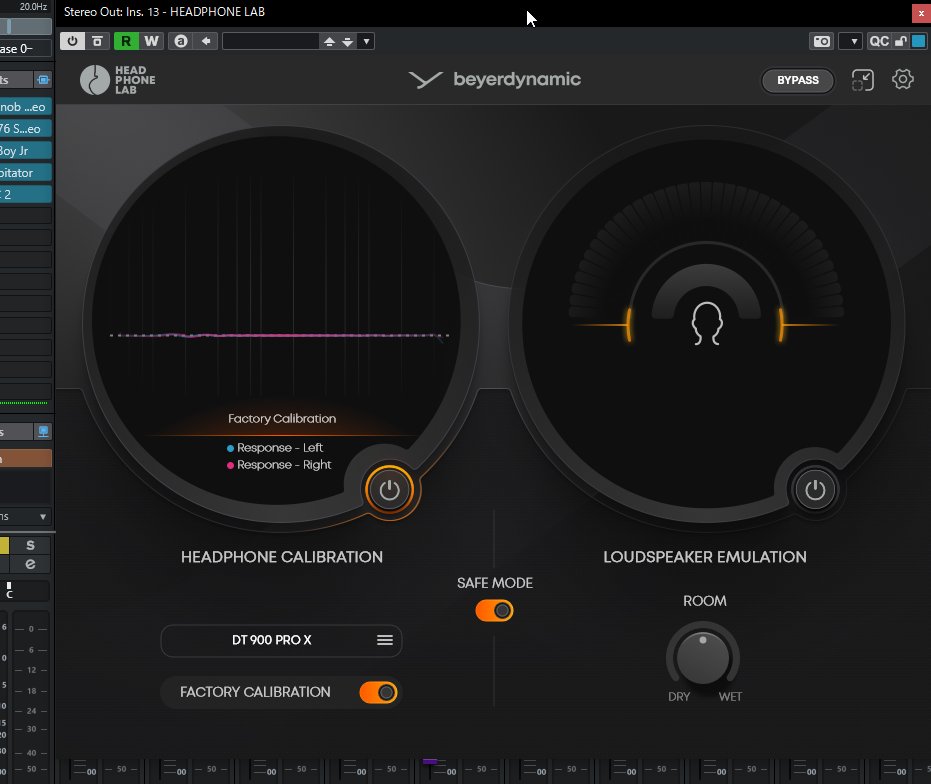
Task: Click the A/B comparison 'a' icon
Action: click(x=181, y=41)
